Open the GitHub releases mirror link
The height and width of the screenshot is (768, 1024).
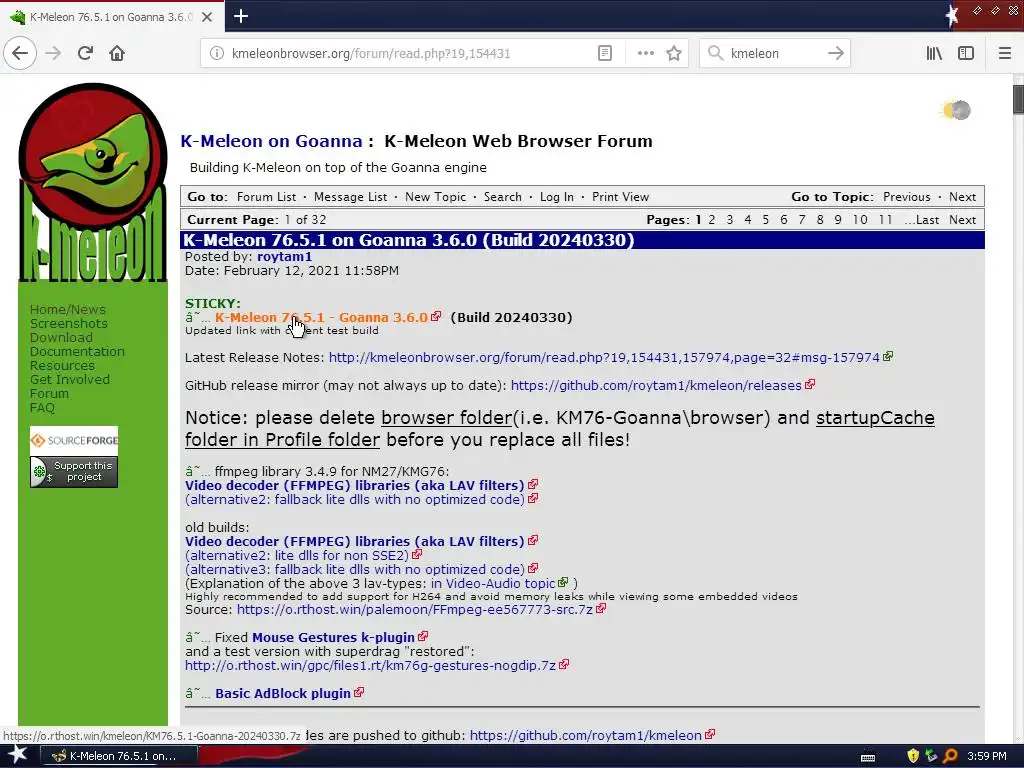coord(656,385)
